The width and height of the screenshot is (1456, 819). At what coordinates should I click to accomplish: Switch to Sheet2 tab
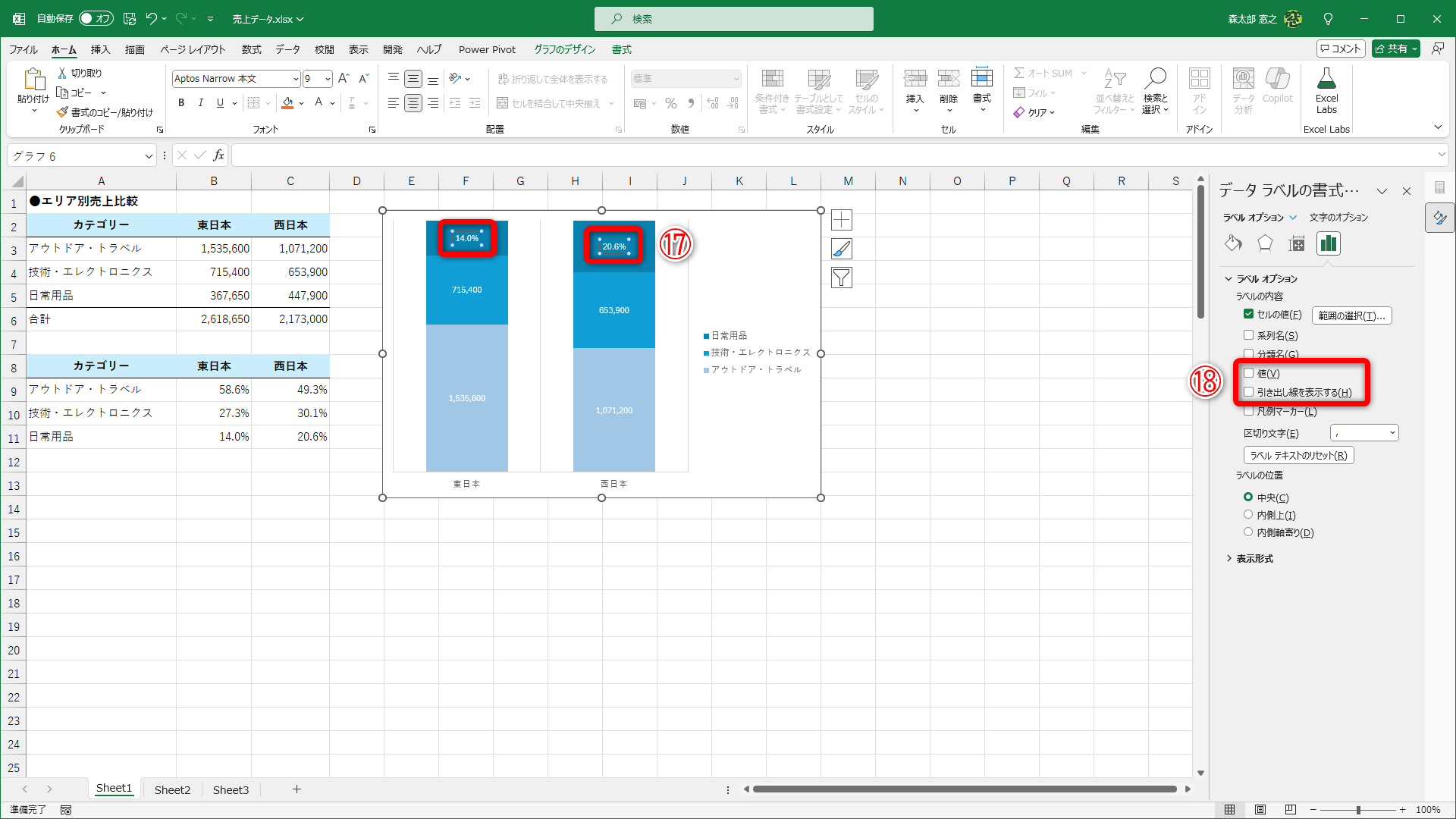(172, 789)
